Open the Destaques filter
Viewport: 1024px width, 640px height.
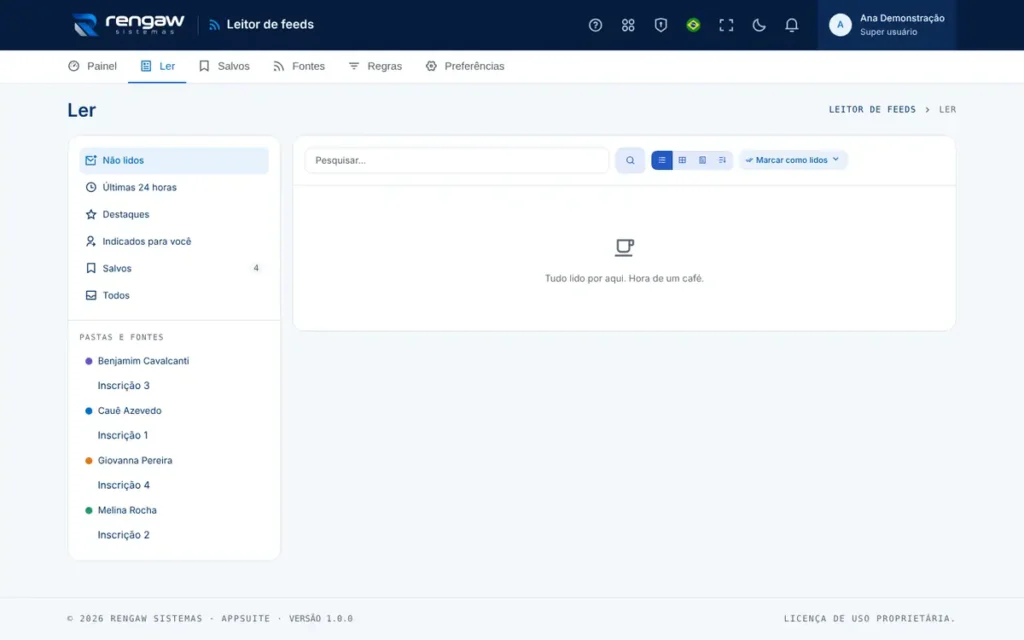coord(174,214)
